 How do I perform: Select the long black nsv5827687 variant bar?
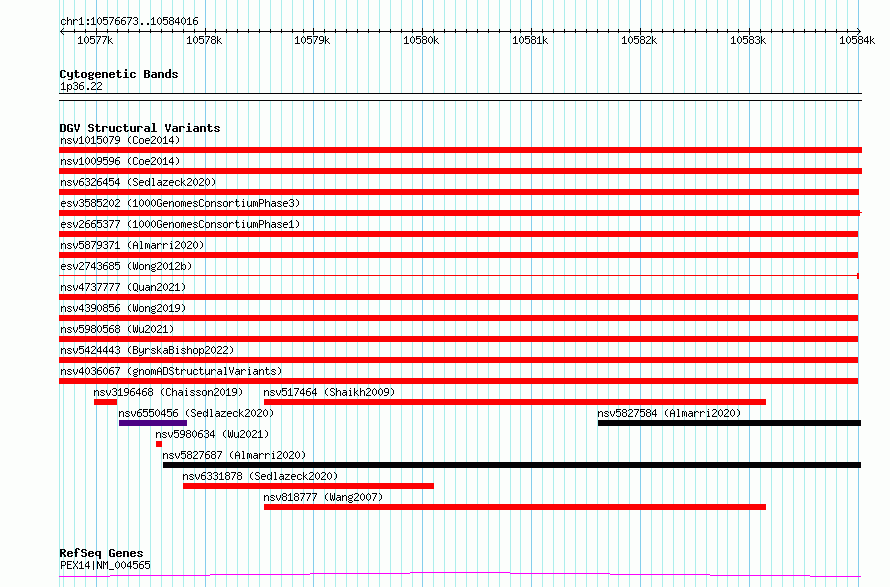[x=512, y=465]
